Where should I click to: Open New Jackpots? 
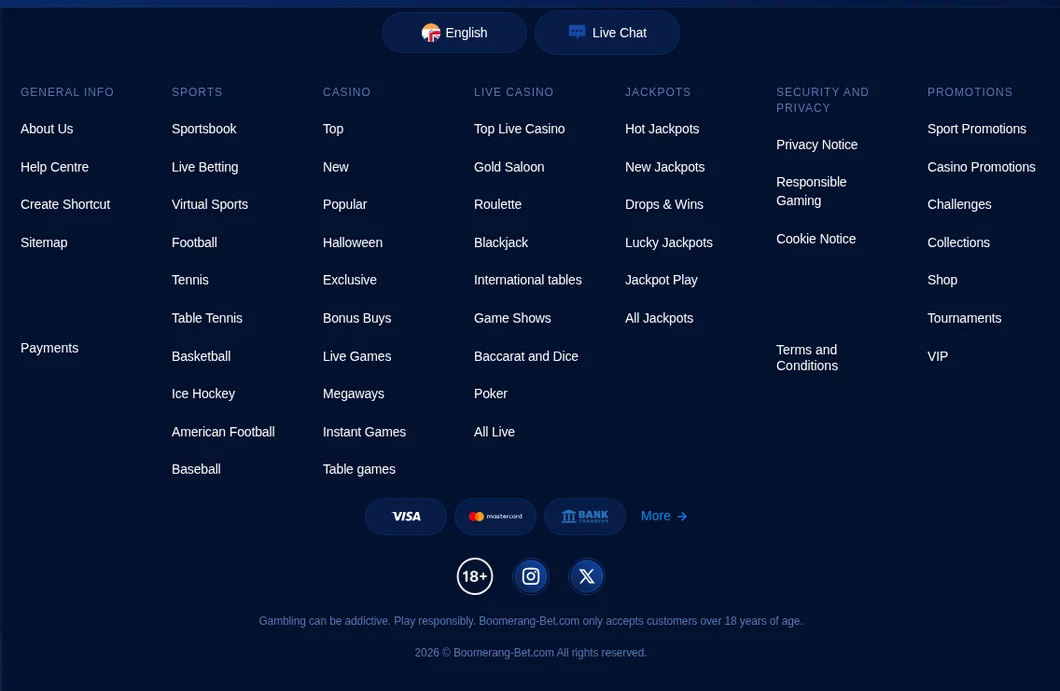point(665,167)
